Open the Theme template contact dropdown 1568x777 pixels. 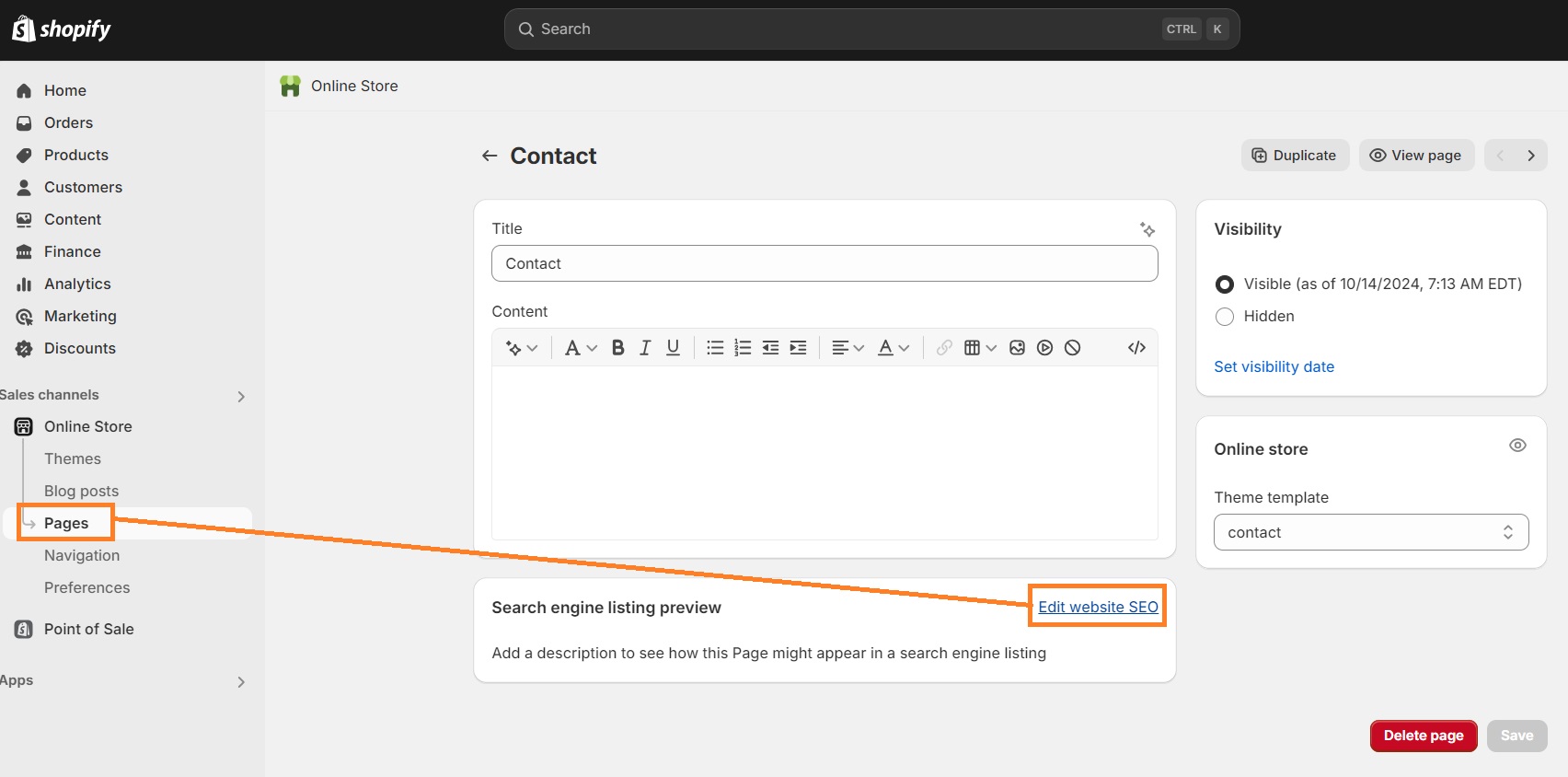(1371, 532)
